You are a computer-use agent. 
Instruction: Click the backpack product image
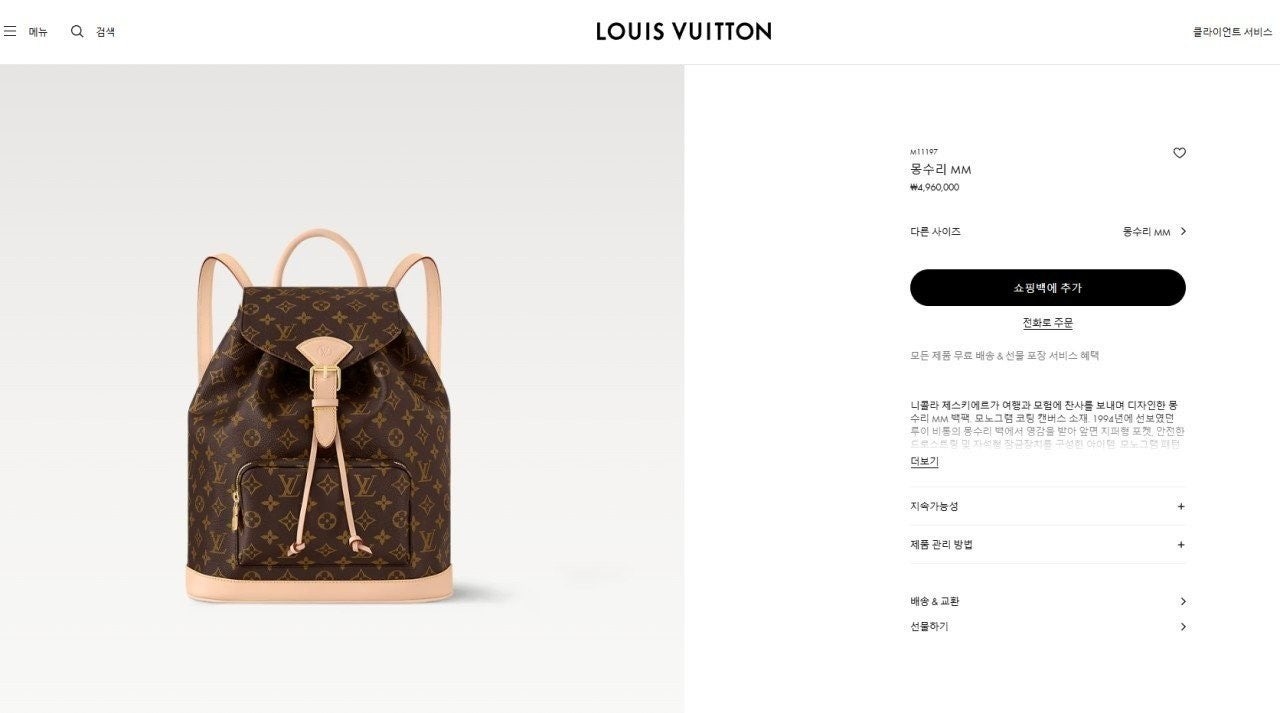(320, 416)
